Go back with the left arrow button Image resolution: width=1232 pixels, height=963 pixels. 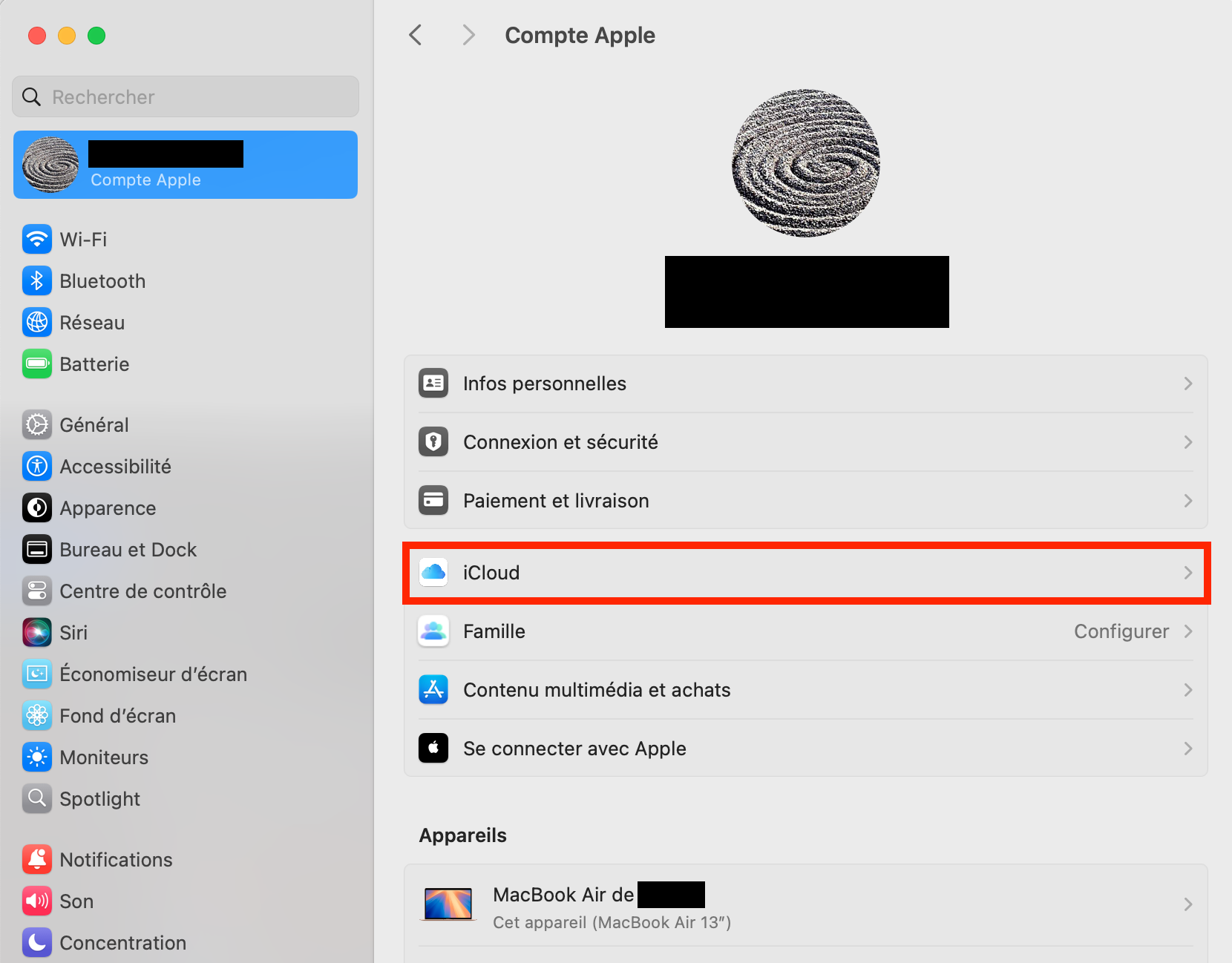[x=416, y=35]
